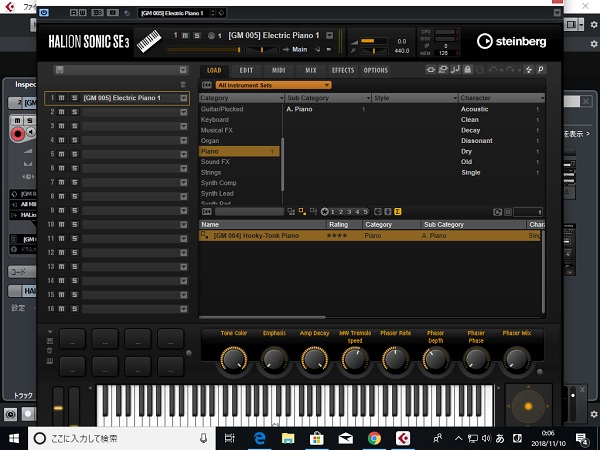Toggle the record enable button in Inspector
The image size is (600, 450).
[17, 134]
